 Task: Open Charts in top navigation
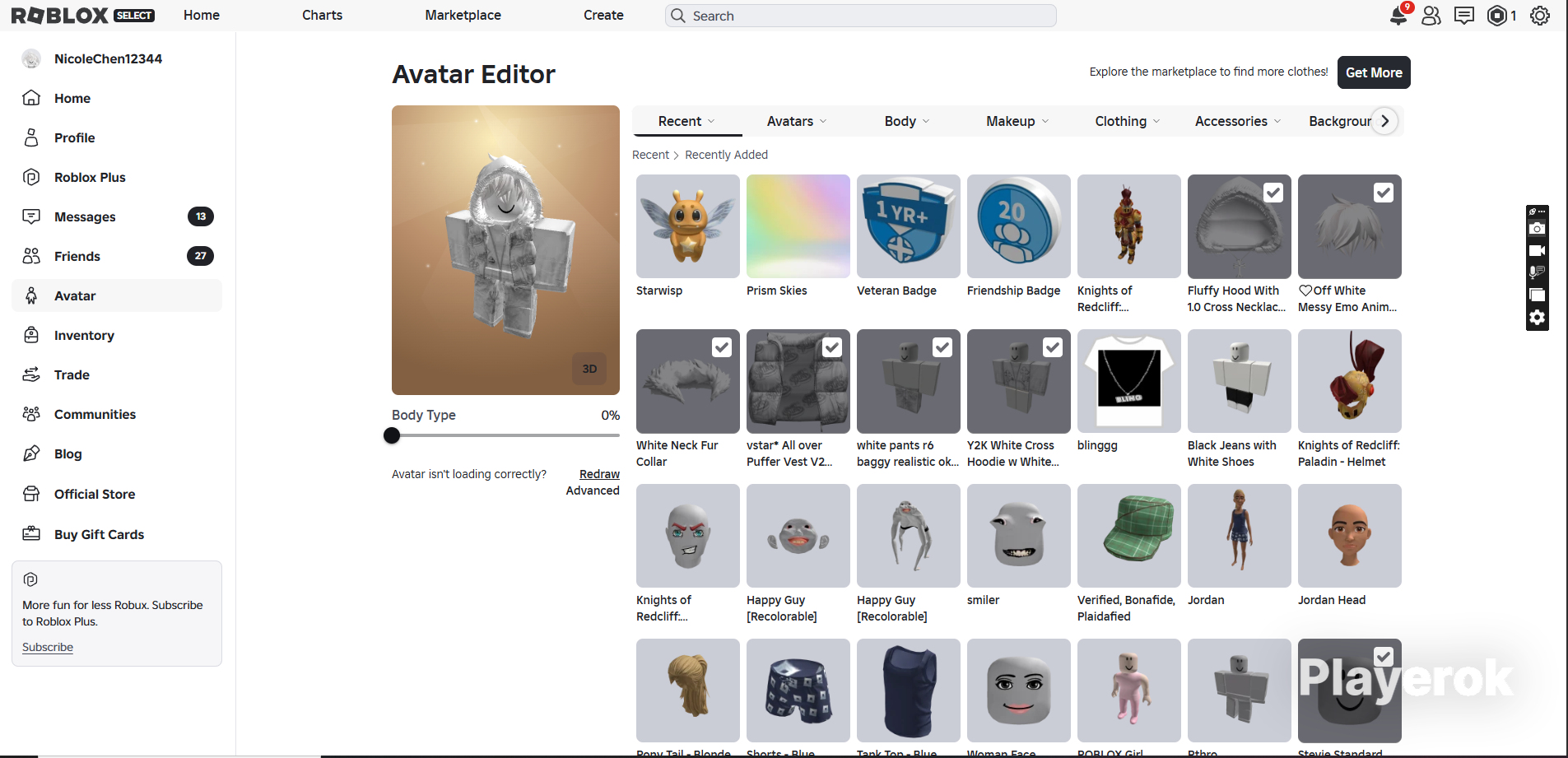322,15
